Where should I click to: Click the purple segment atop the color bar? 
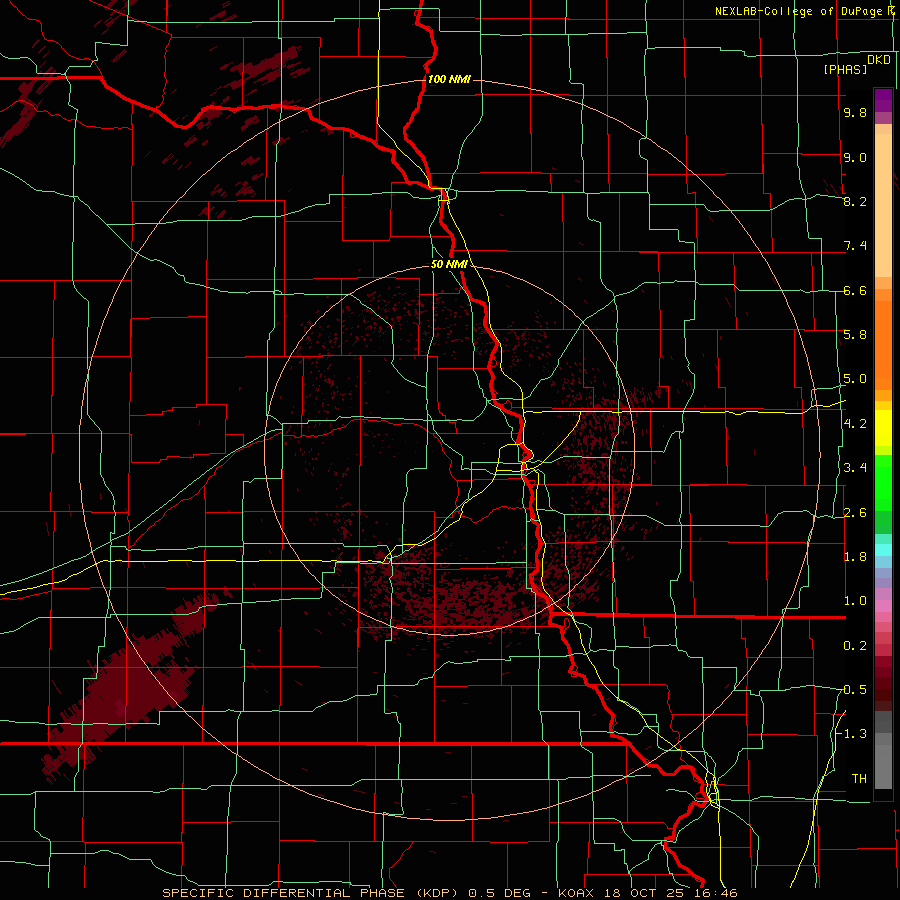pos(883,100)
